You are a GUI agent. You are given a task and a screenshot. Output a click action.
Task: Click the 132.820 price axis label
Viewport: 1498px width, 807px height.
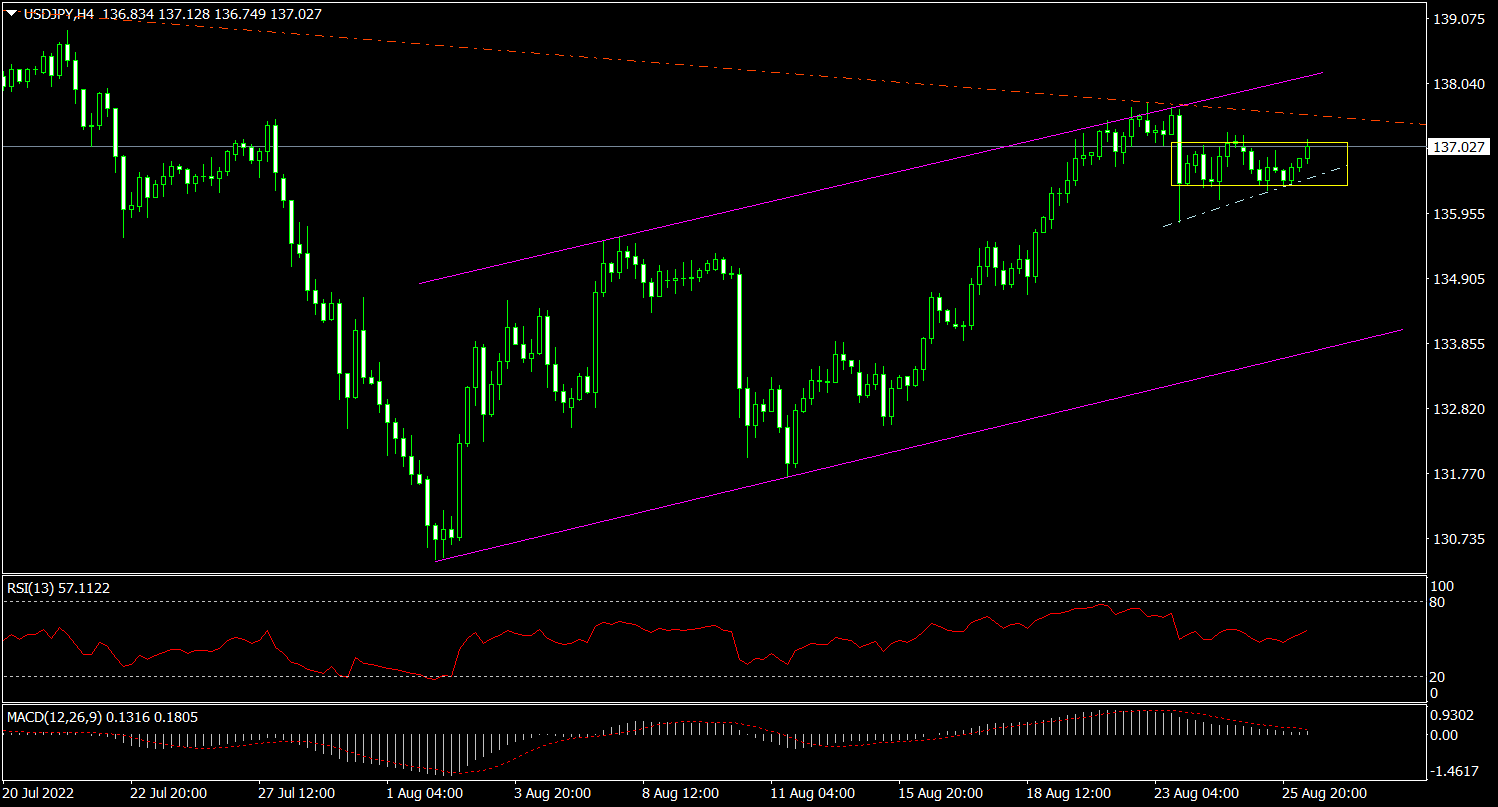1458,409
